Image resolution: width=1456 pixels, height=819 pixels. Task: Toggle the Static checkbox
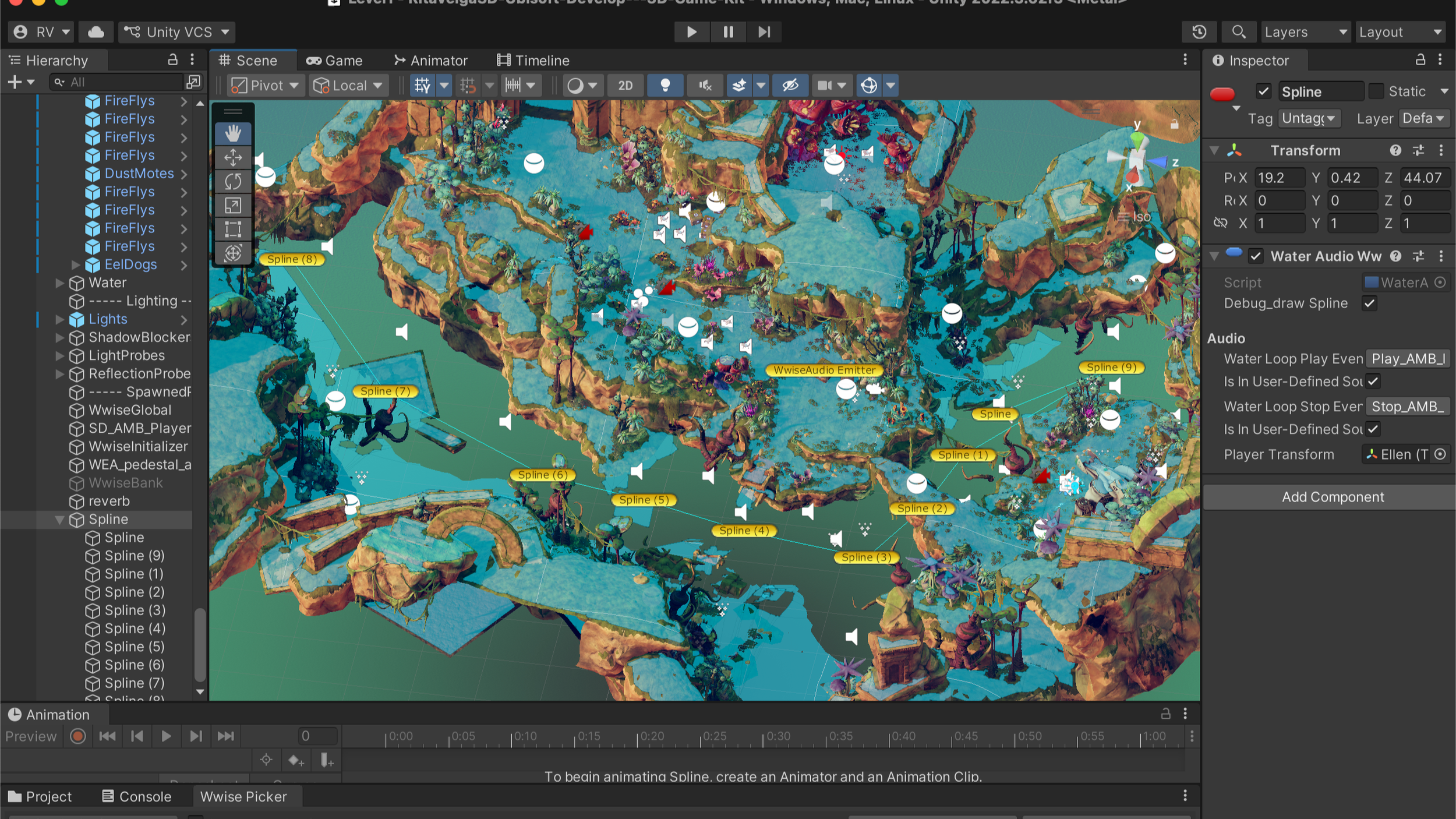coord(1376,91)
